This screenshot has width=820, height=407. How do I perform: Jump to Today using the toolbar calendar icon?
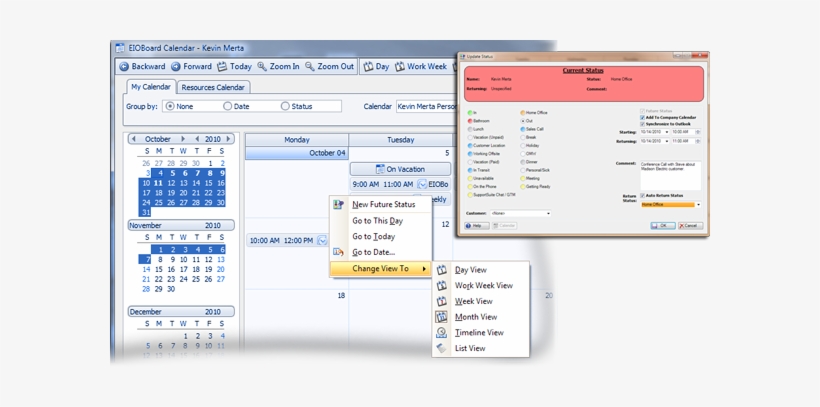coord(222,66)
